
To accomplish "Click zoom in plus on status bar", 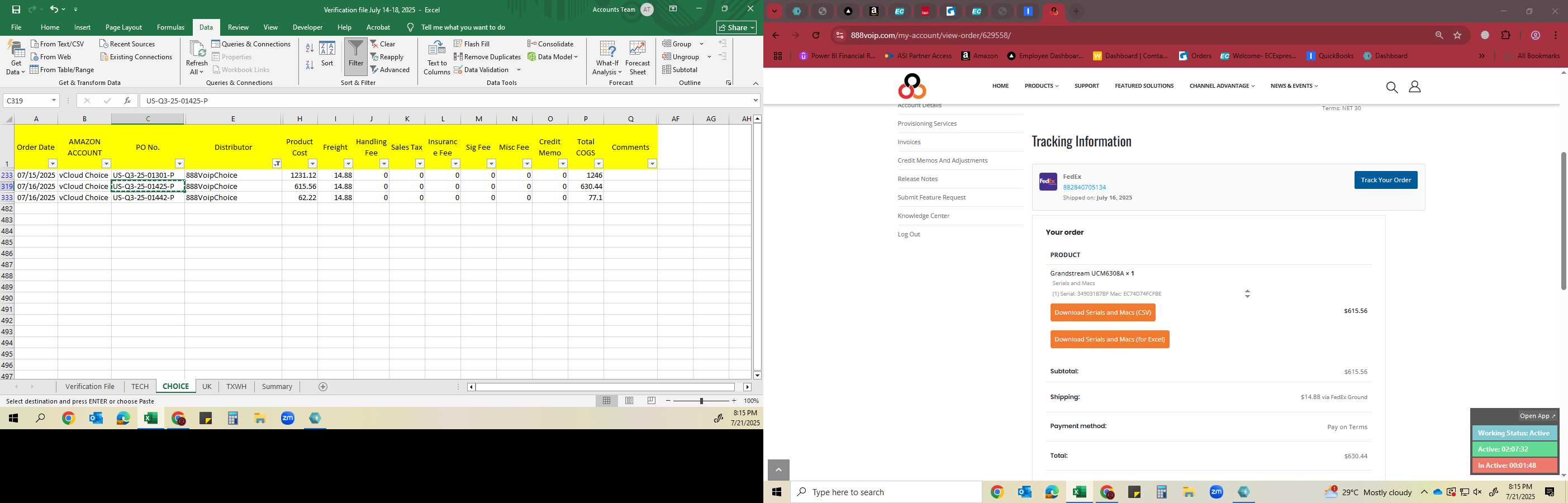I will point(734,401).
